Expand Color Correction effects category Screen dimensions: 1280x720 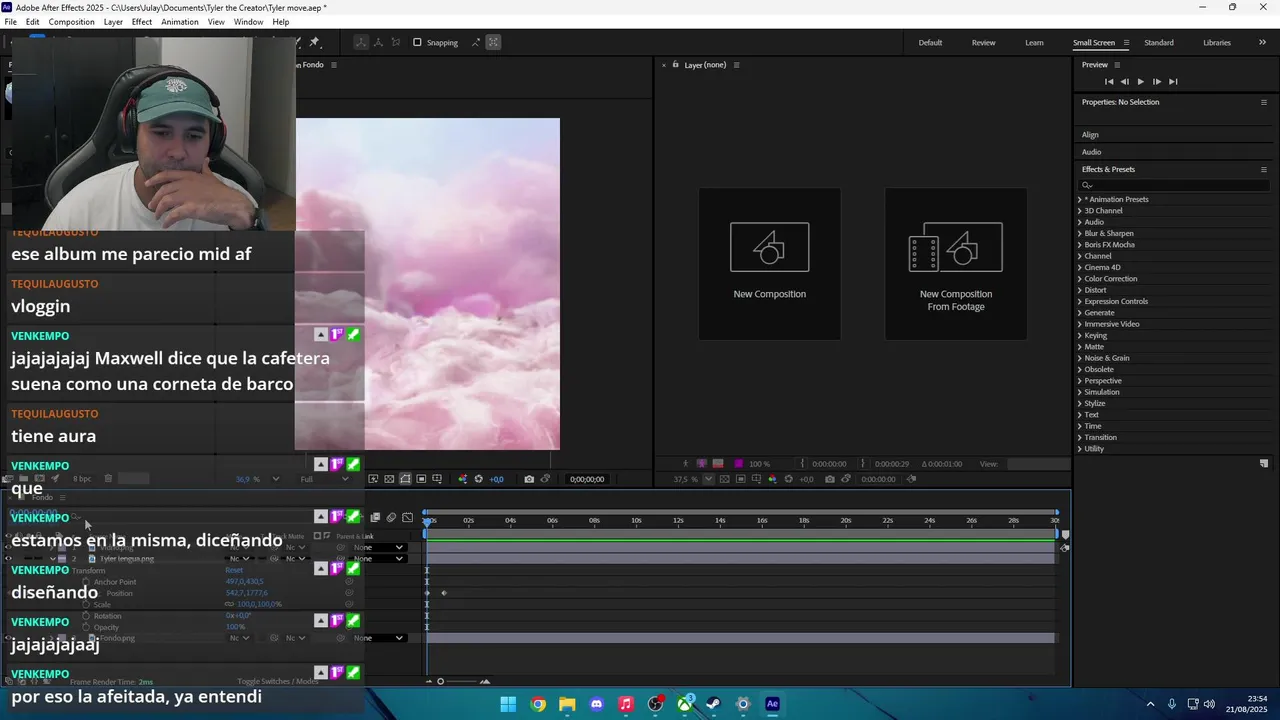(x=1080, y=279)
